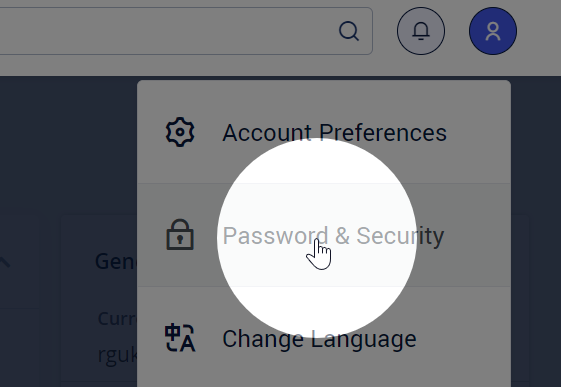The width and height of the screenshot is (561, 387).
Task: Click empty space above Account Preferences entry
Action: (324, 95)
